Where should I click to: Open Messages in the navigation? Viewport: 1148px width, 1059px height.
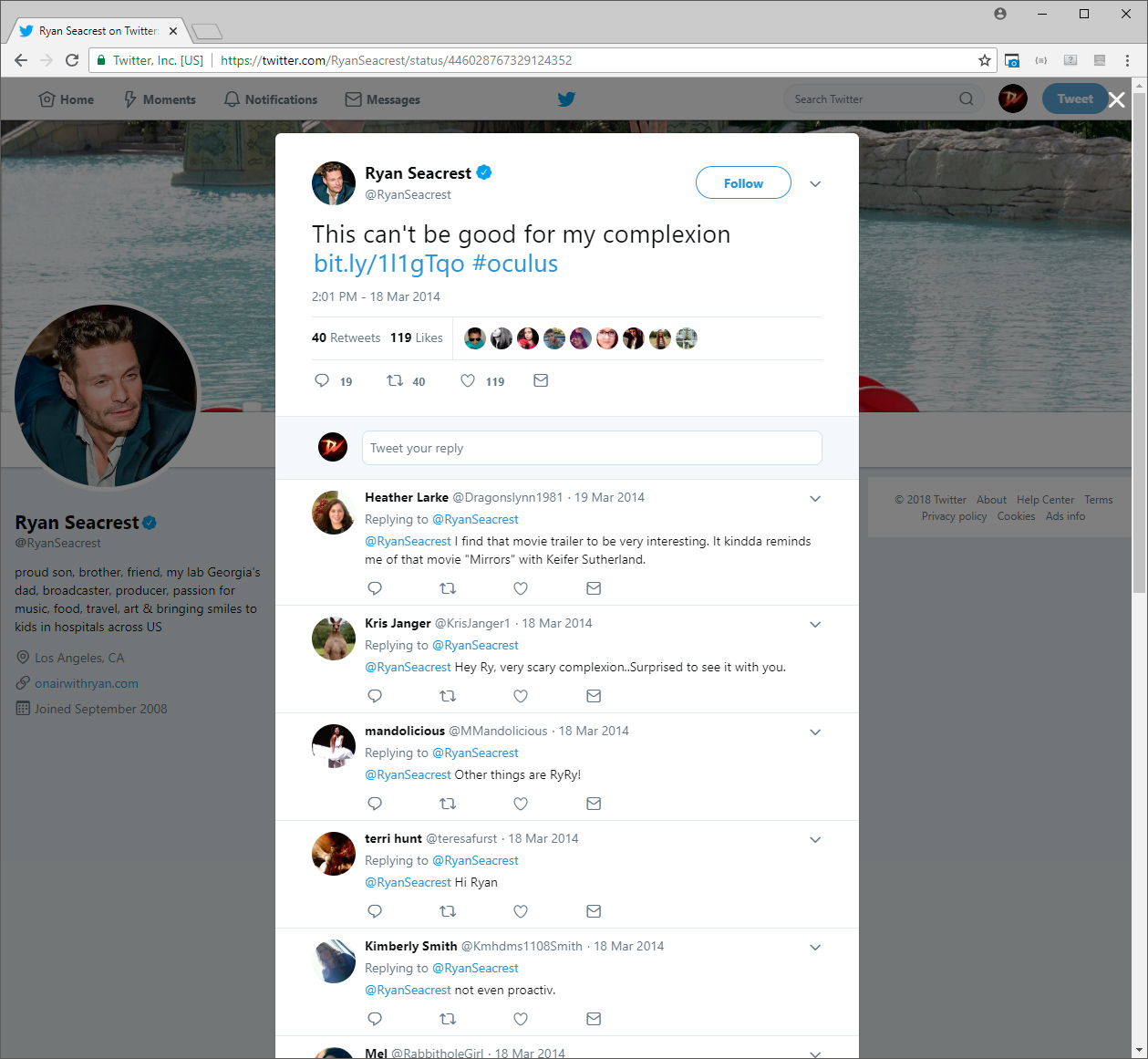pyautogui.click(x=383, y=99)
